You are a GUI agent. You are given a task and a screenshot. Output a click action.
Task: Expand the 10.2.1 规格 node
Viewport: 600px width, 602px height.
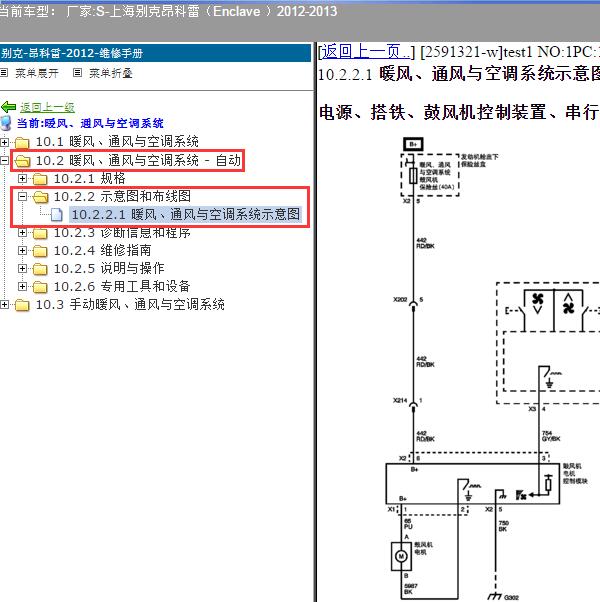[x=22, y=179]
